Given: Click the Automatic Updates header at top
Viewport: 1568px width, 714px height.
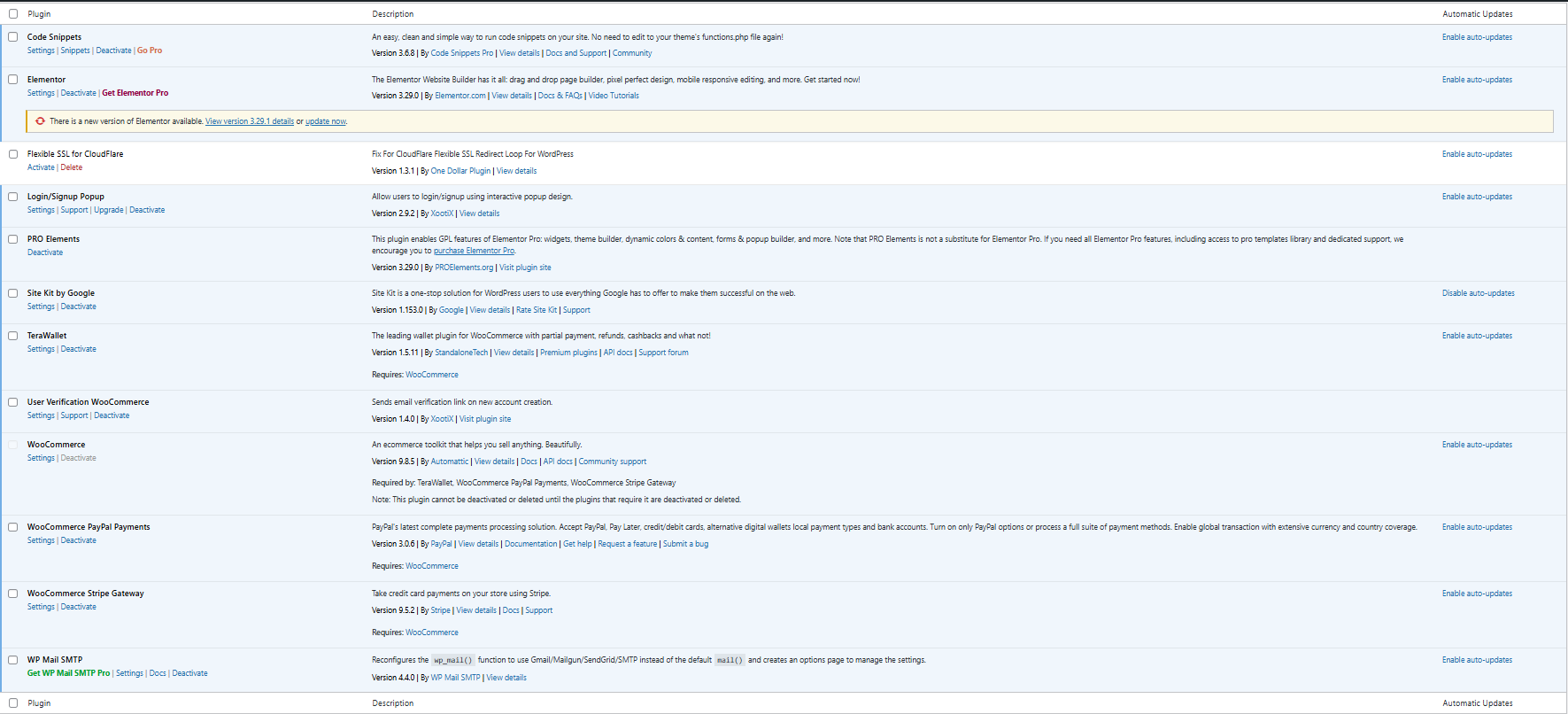Looking at the screenshot, I should tap(1478, 14).
